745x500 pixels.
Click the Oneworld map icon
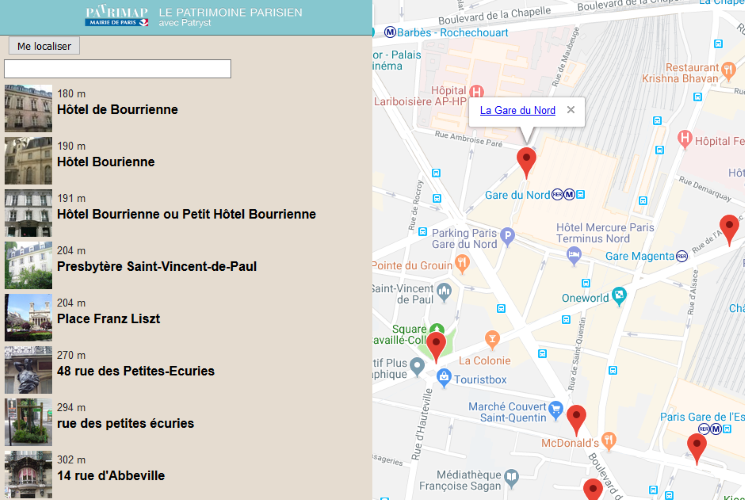click(620, 296)
